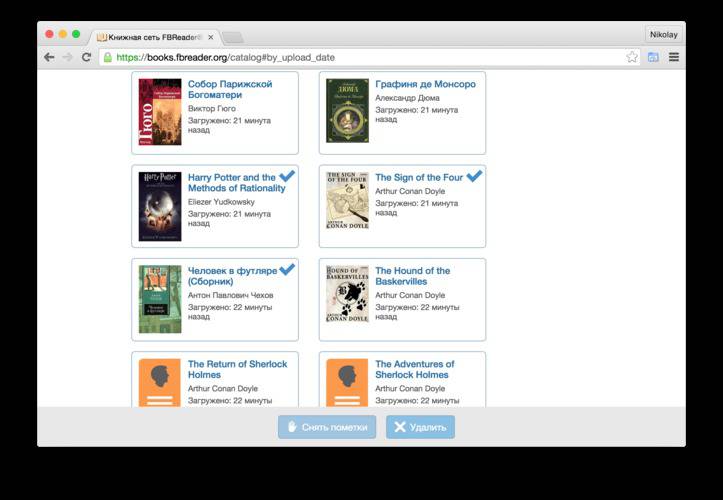
Task: Uncheck Человек в футляре checkmark
Action: [287, 269]
